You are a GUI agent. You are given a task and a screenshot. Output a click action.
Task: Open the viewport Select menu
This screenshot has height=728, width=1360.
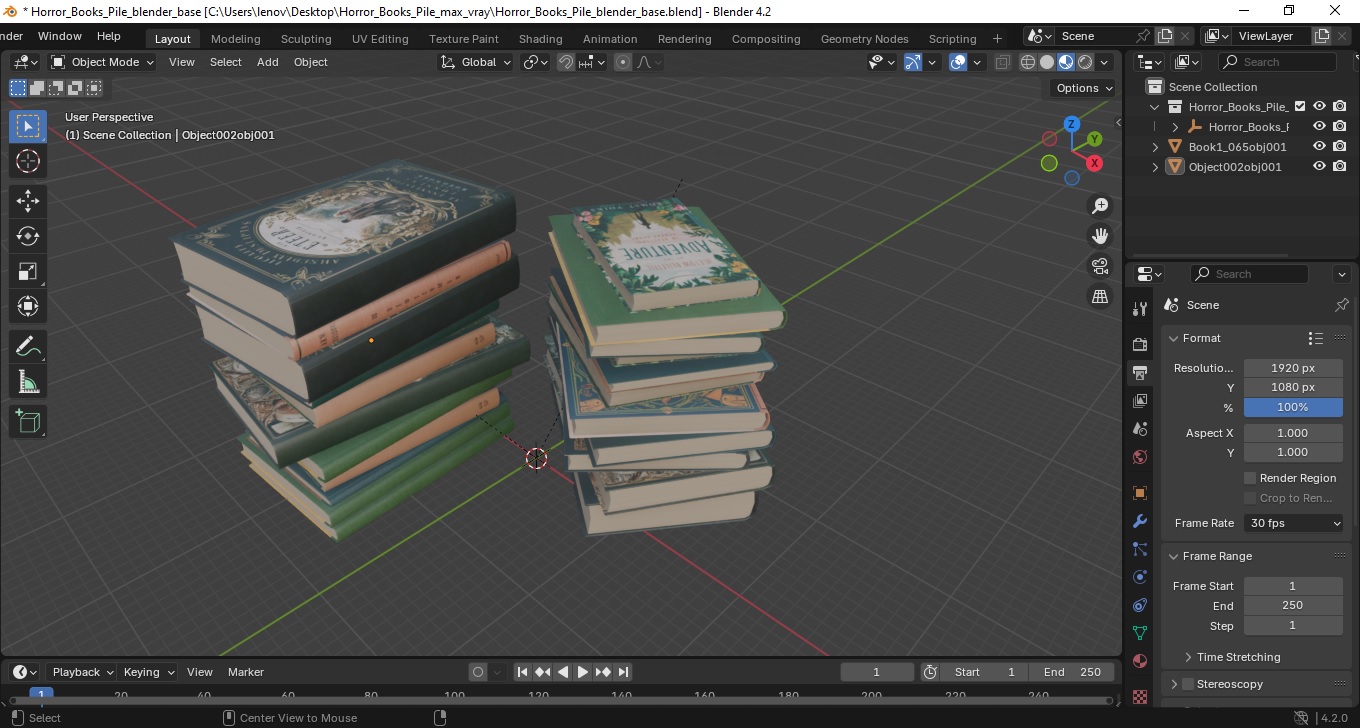[x=225, y=62]
